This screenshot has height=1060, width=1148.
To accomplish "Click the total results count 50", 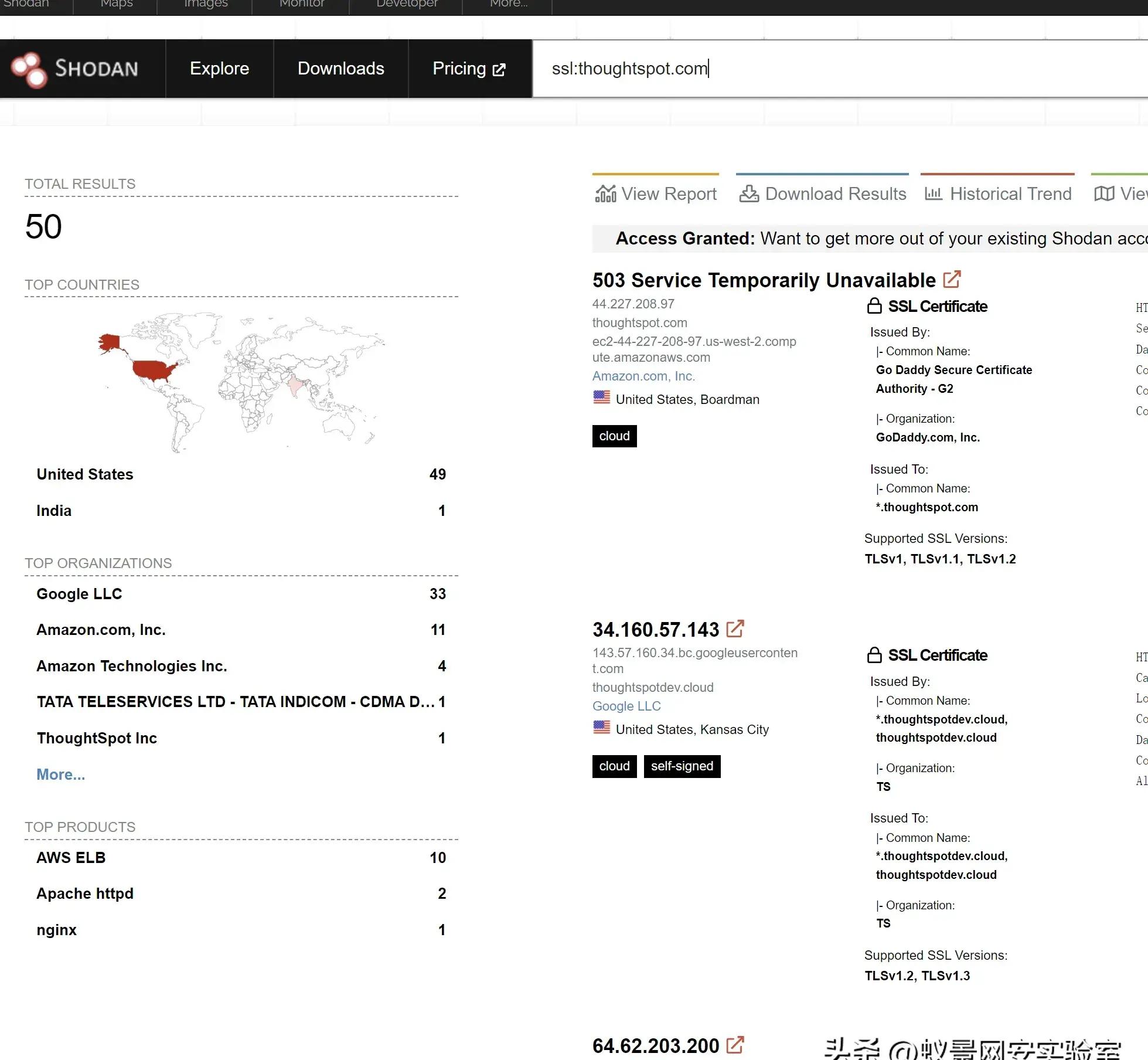I will tap(43, 226).
